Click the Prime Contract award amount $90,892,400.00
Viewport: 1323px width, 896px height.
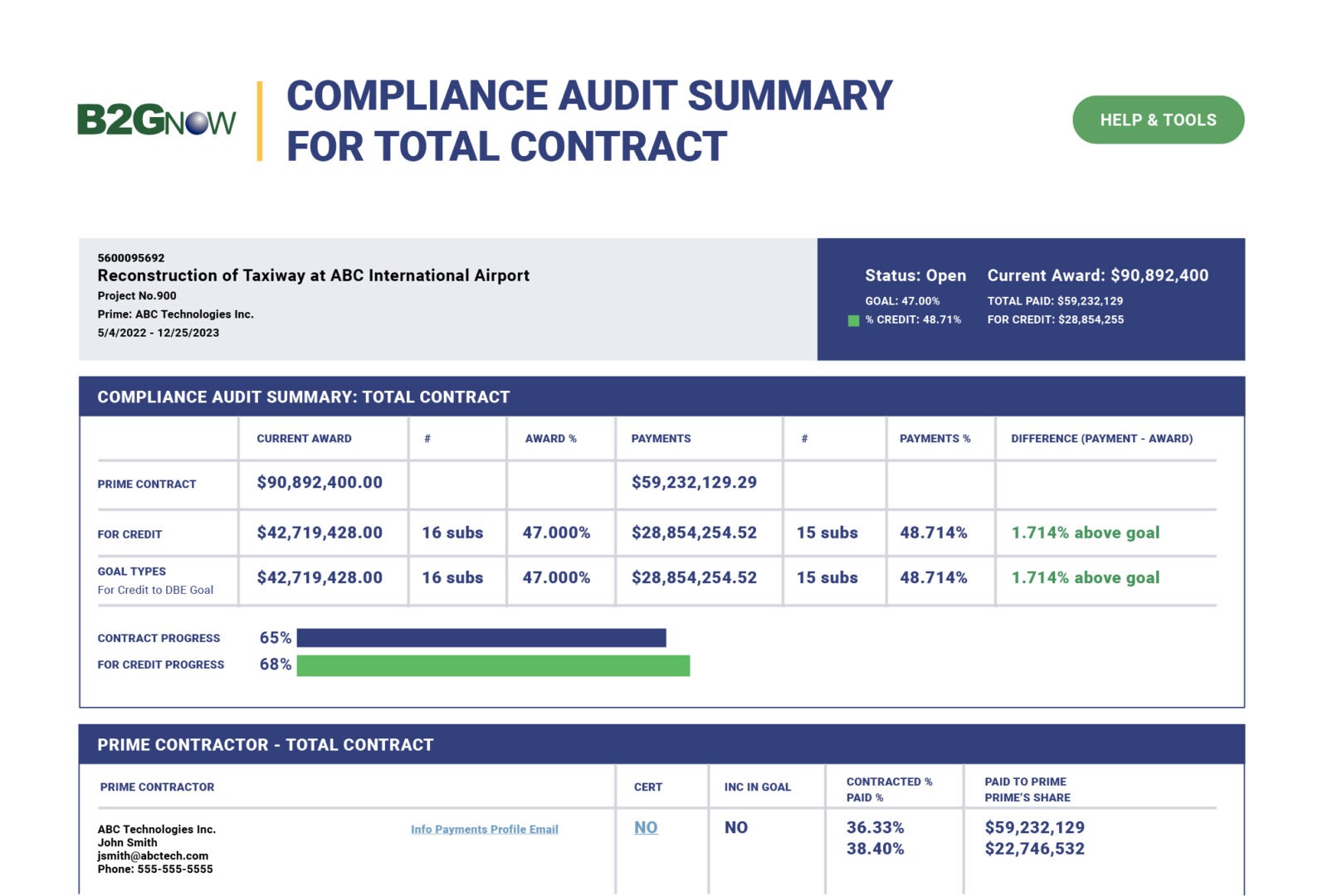[x=320, y=482]
